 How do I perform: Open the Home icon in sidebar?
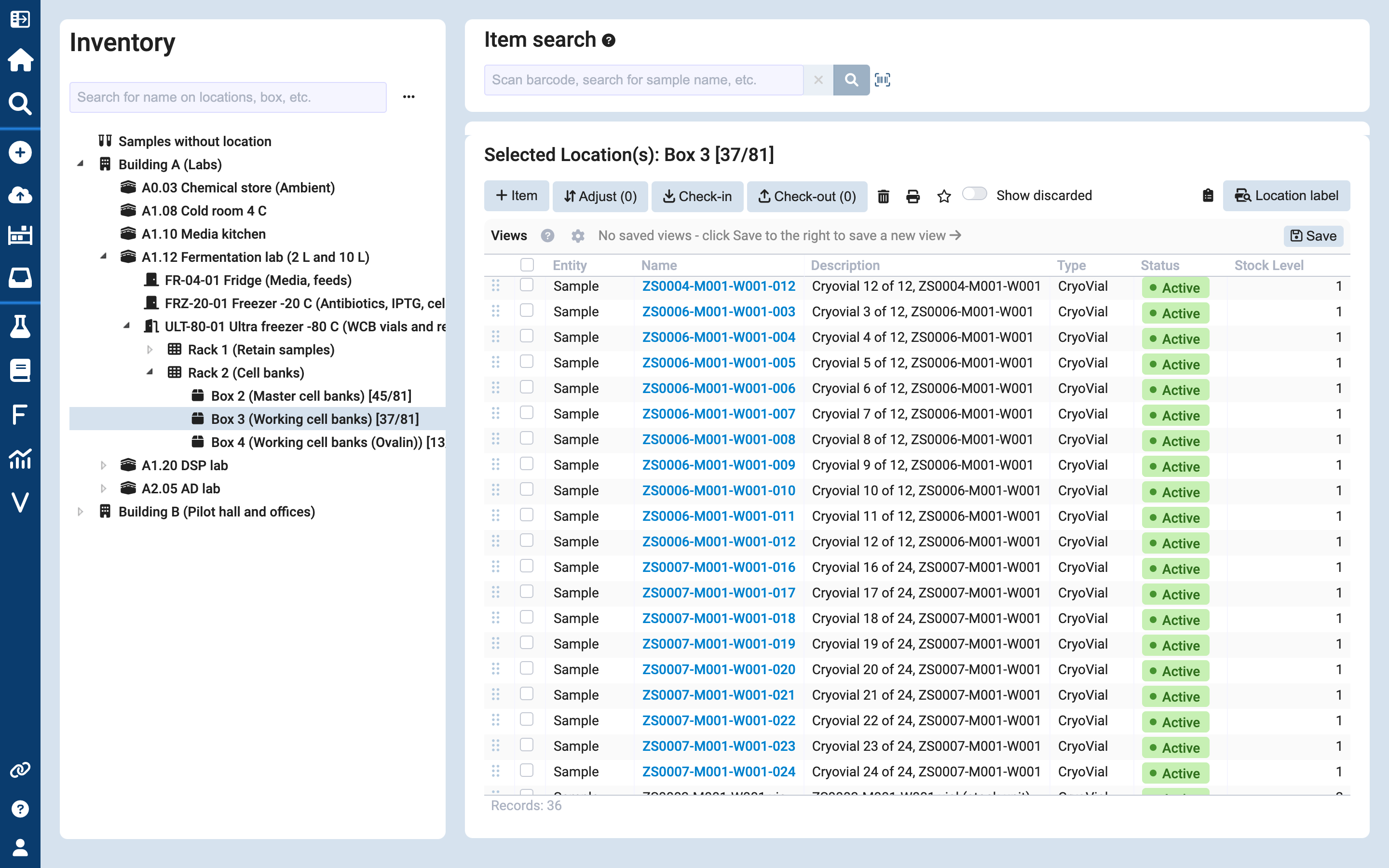(x=20, y=60)
